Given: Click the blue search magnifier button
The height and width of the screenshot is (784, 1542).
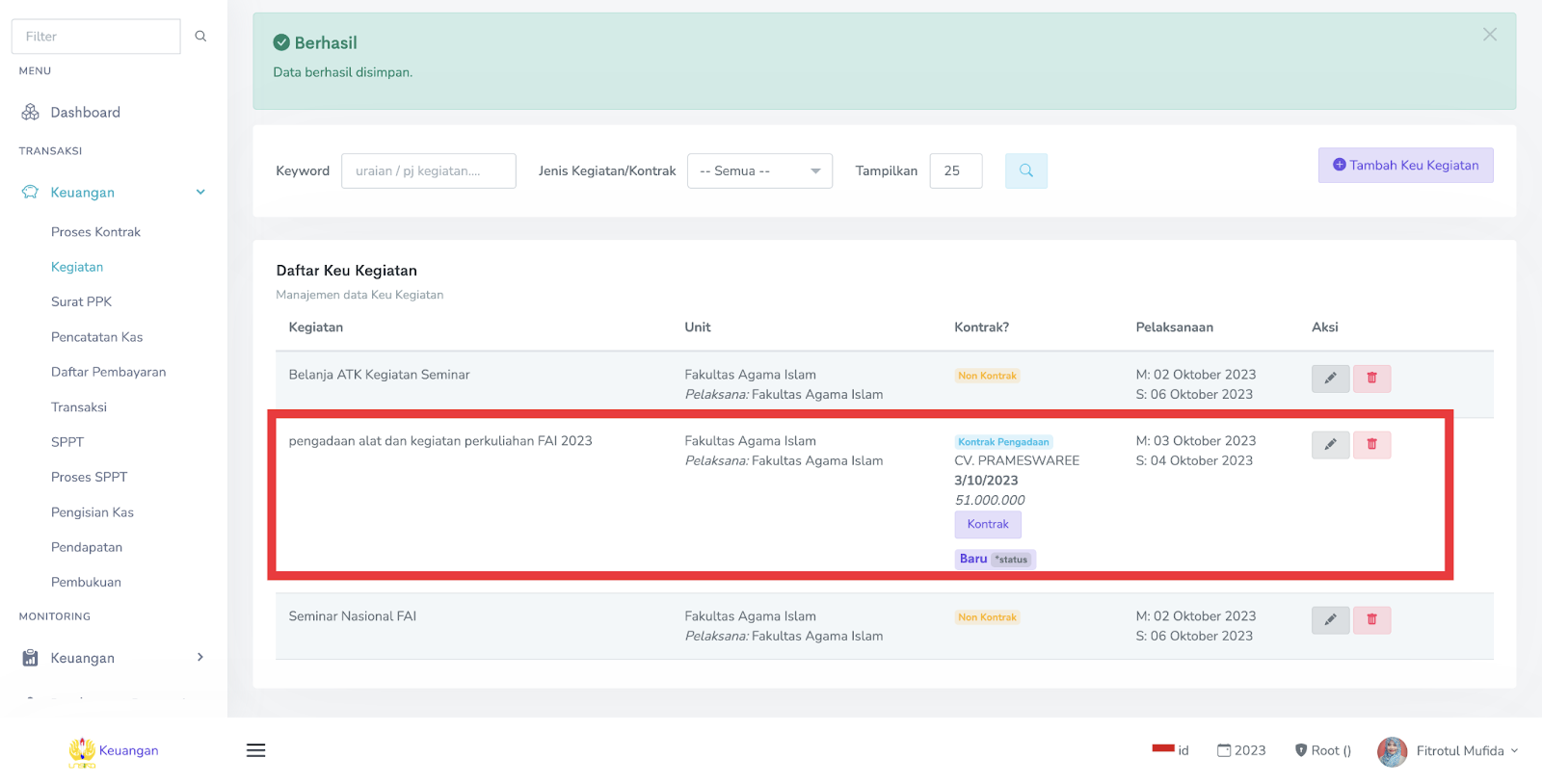Looking at the screenshot, I should coord(1025,170).
